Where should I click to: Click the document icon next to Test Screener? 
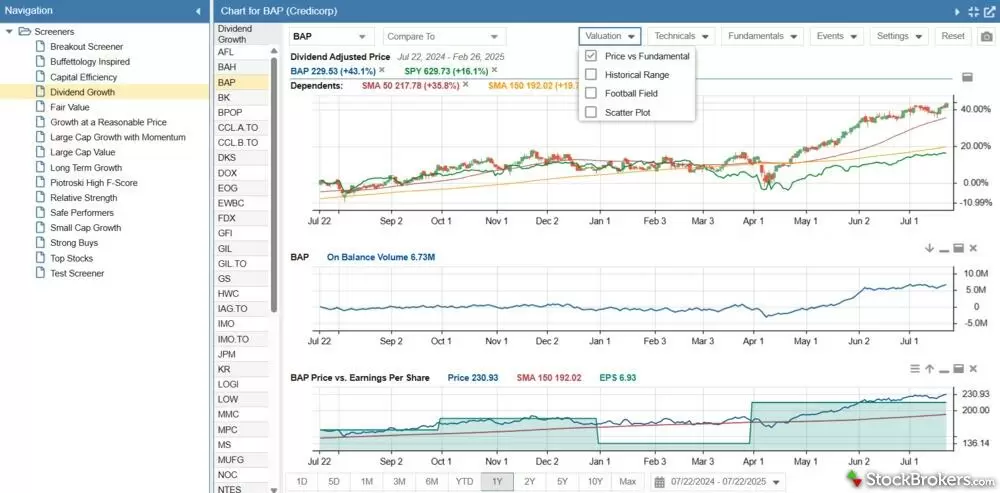tap(40, 273)
